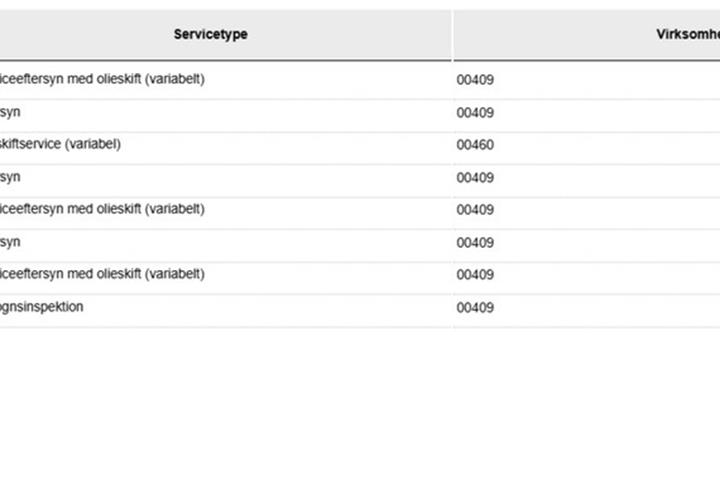The height and width of the screenshot is (480, 720).
Task: Click code 00409 beside the second olieskift entry
Action: [x=475, y=209]
